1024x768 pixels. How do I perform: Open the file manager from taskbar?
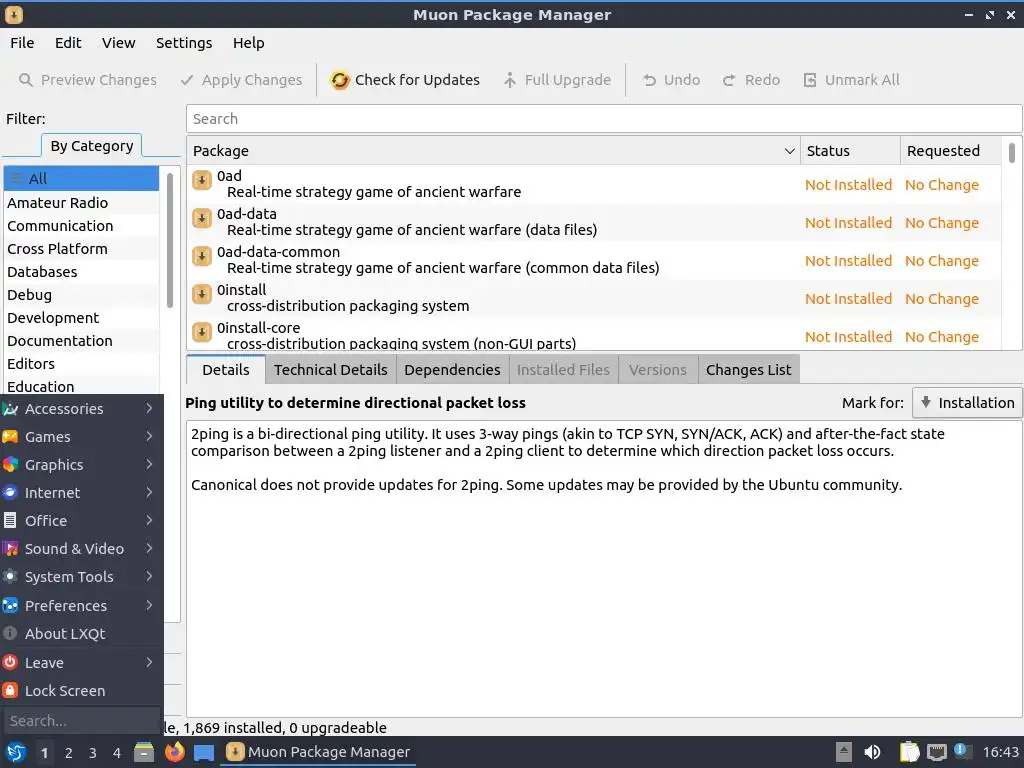pos(144,752)
